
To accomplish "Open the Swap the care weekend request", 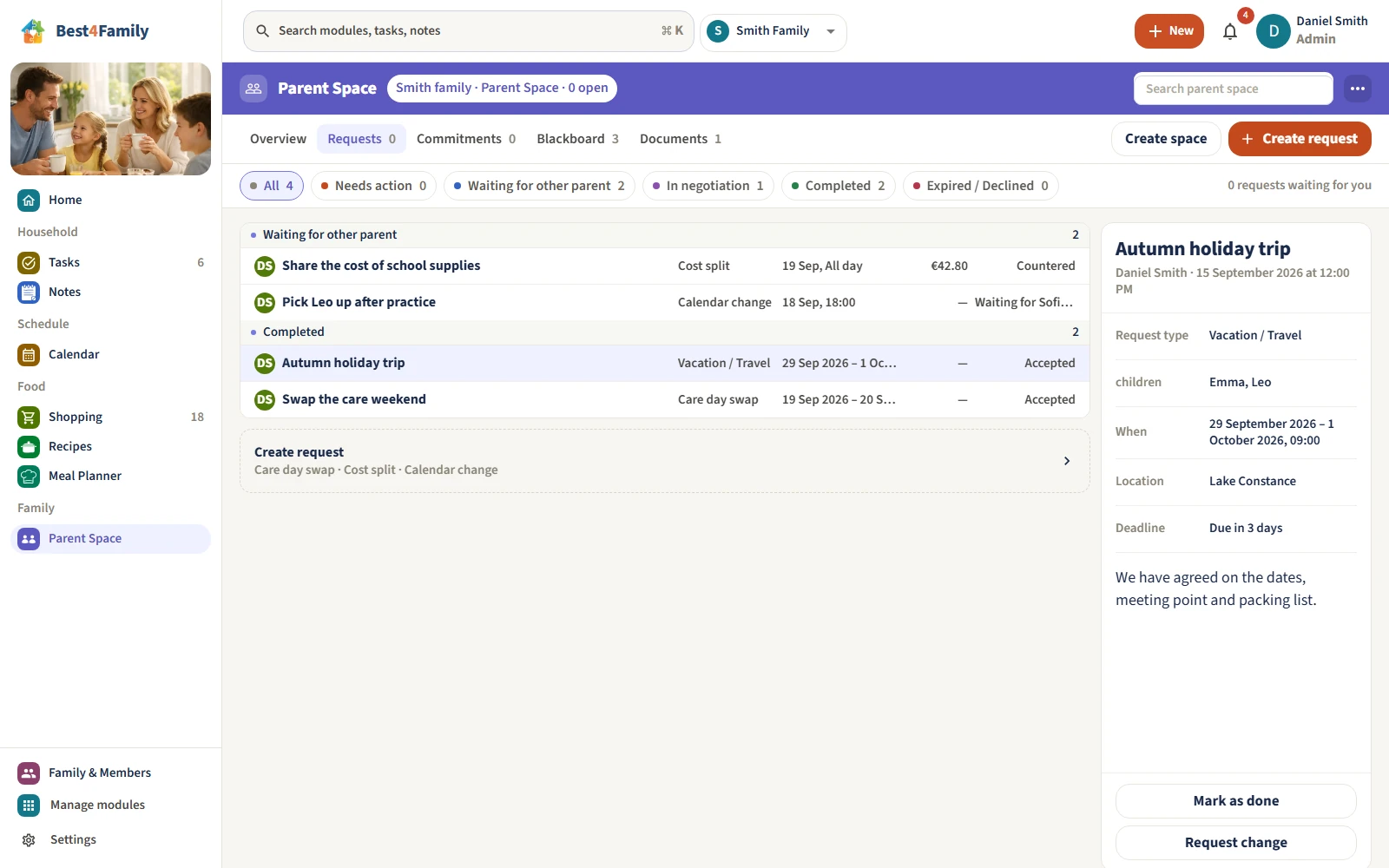I will tap(665, 399).
